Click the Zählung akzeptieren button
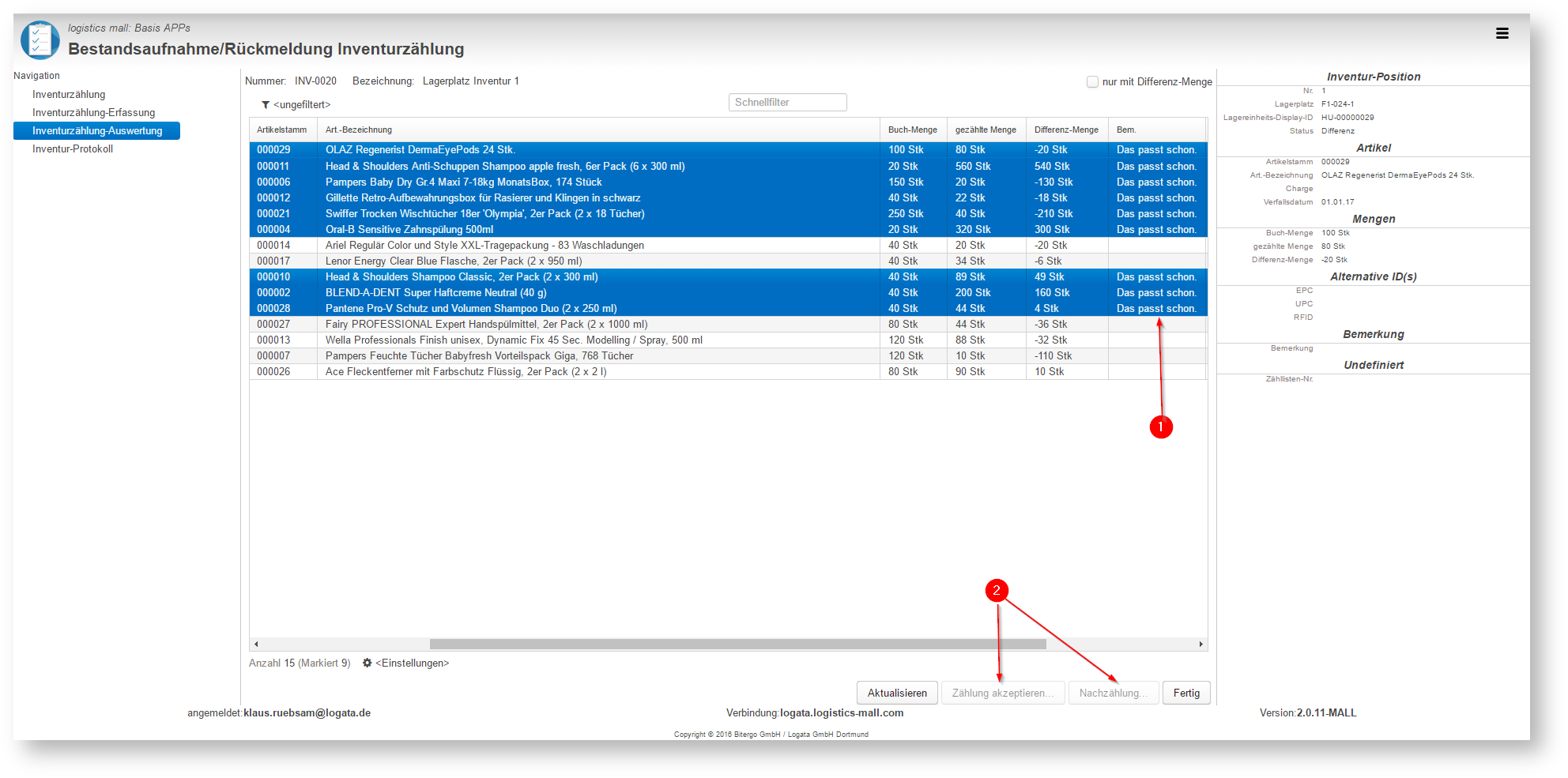1568x778 pixels. [1003, 693]
